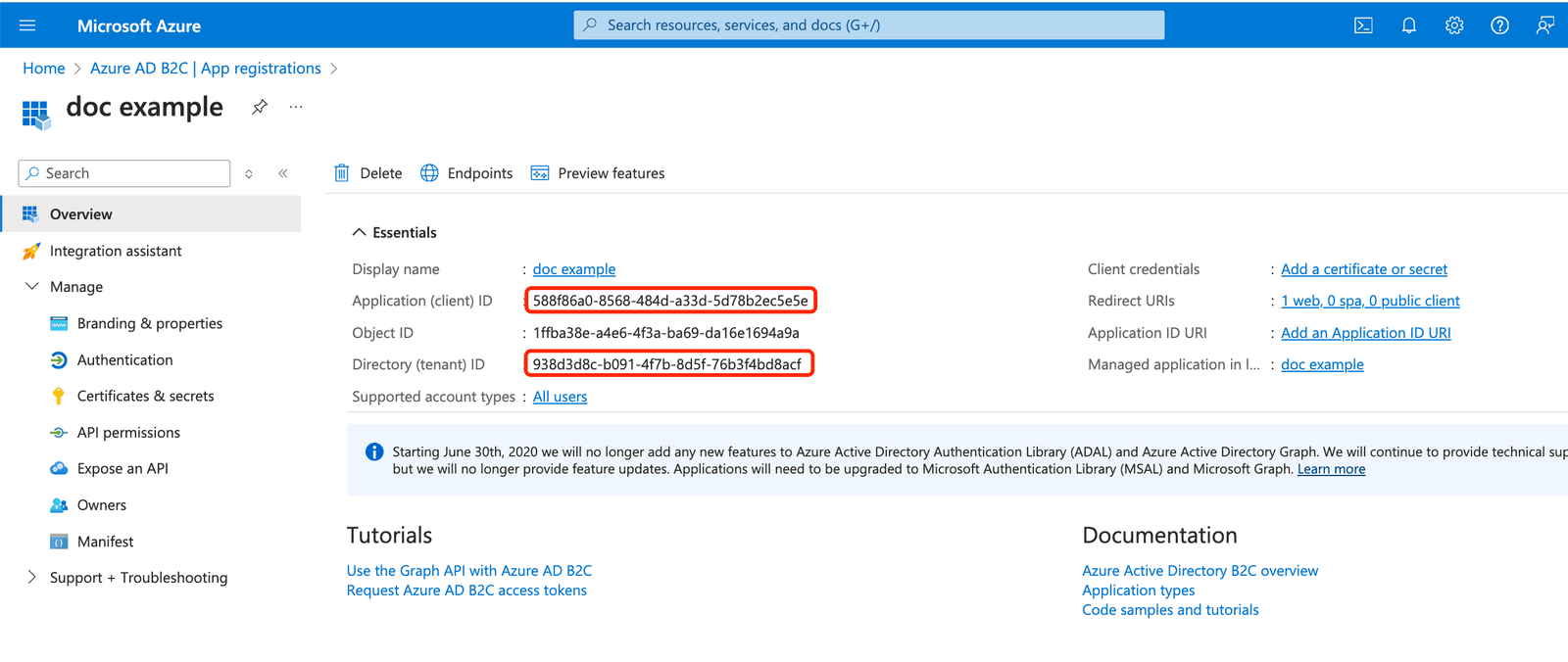
Task: Open the feedback icon in top bar
Action: [1544, 25]
